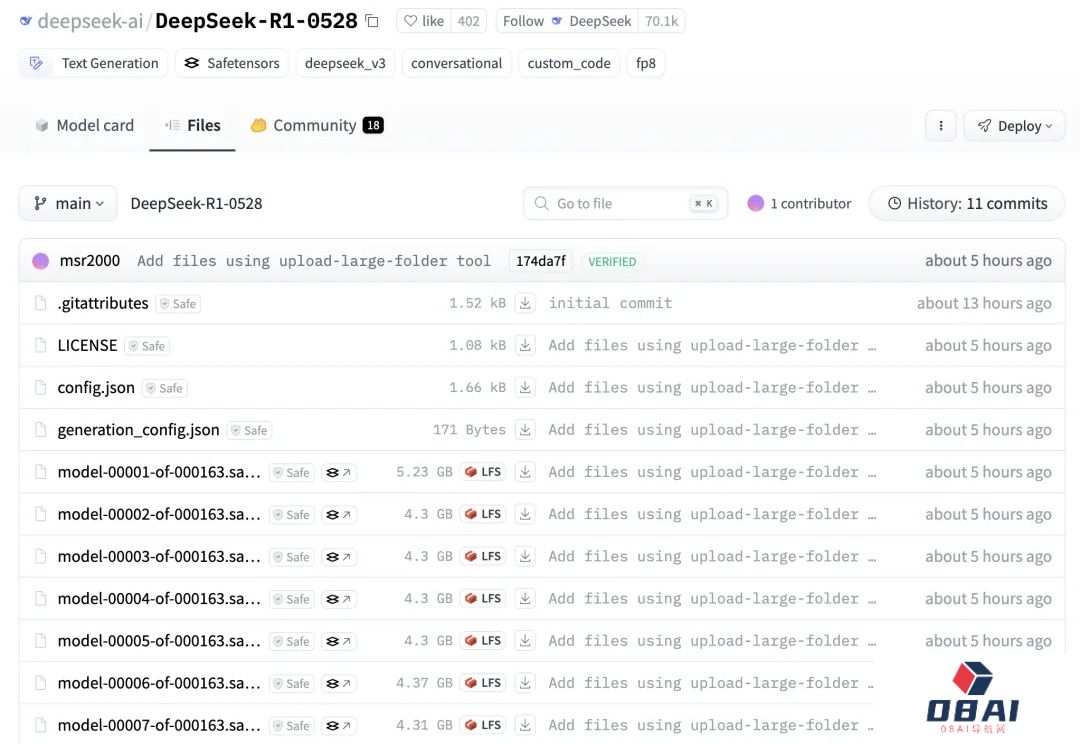Open History: 11 commits
This screenshot has height=744, width=1080.
tap(967, 204)
